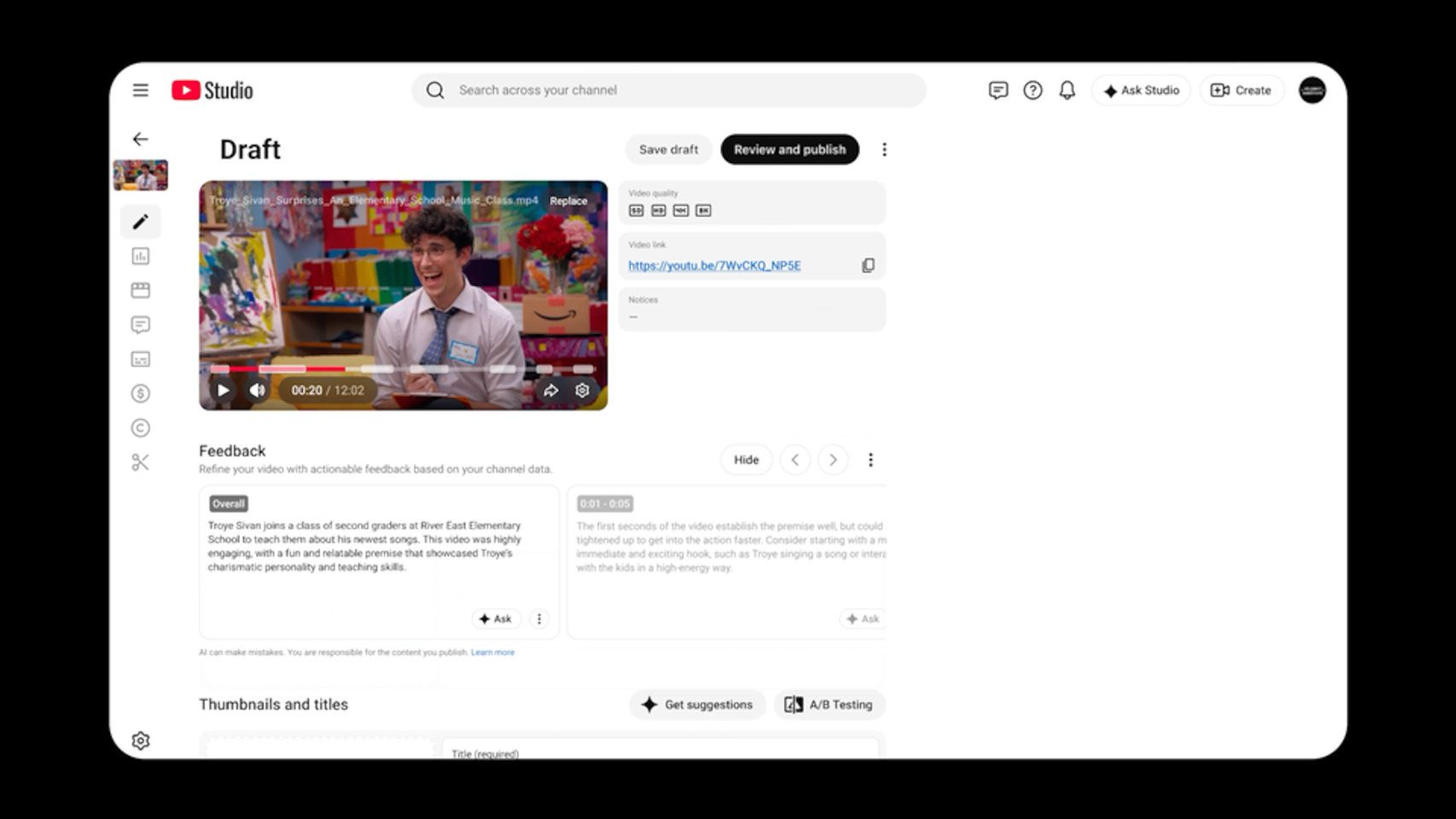Focus the Search across your channel field
This screenshot has height=819, width=1456.
click(x=668, y=90)
